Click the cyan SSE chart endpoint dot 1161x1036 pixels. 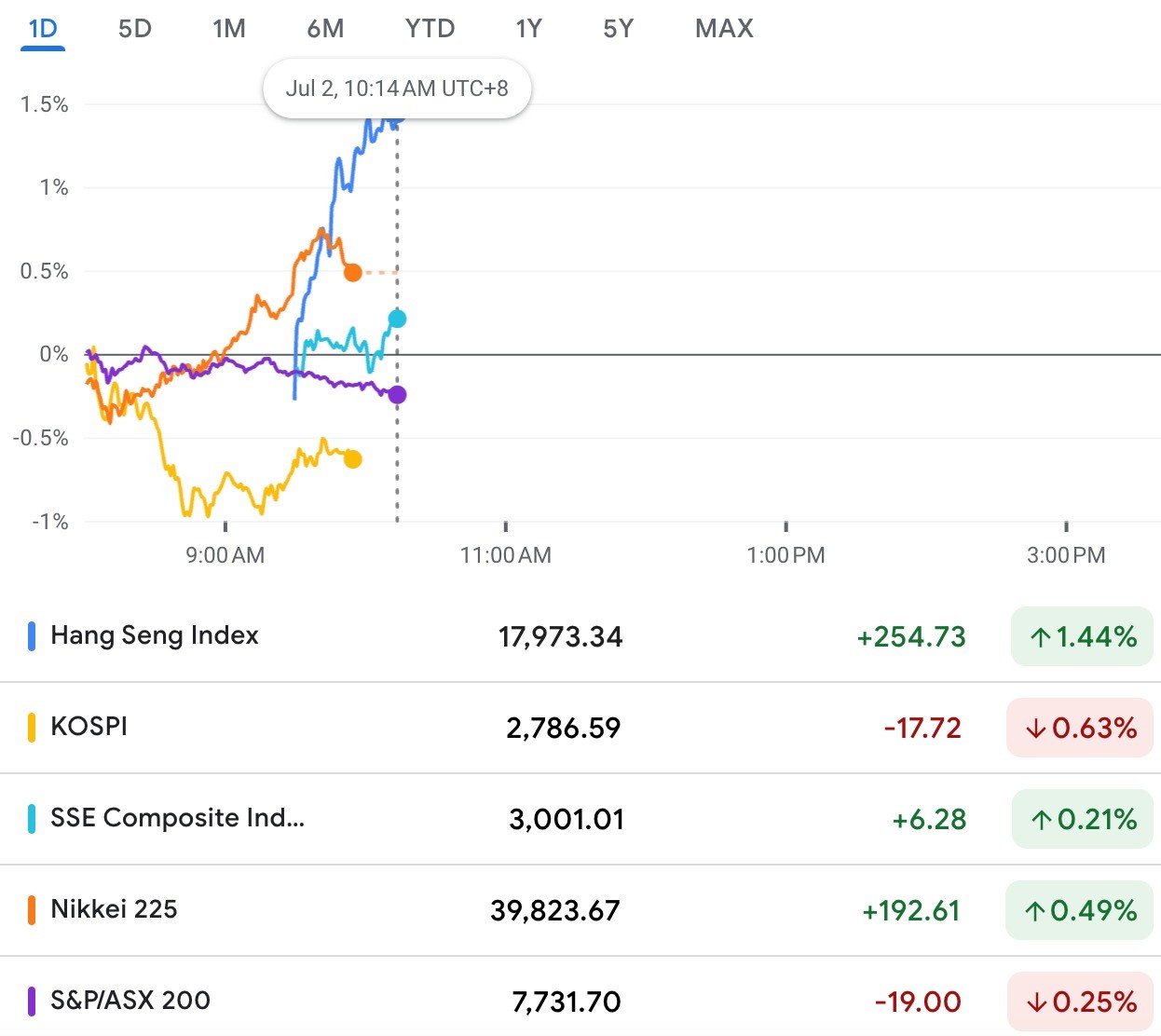pos(397,319)
